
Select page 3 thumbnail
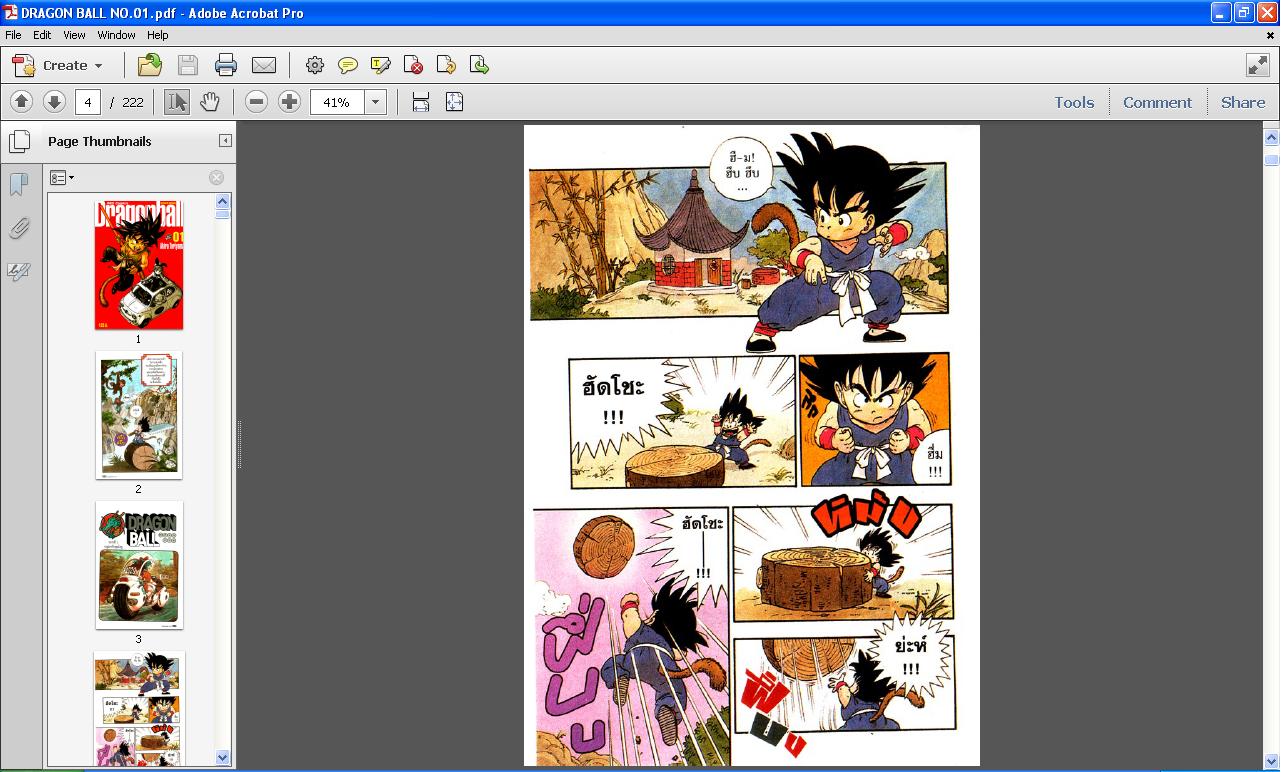click(139, 565)
